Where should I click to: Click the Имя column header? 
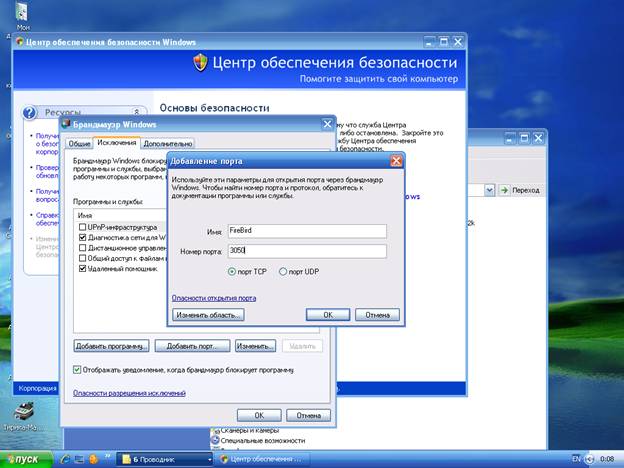click(85, 215)
